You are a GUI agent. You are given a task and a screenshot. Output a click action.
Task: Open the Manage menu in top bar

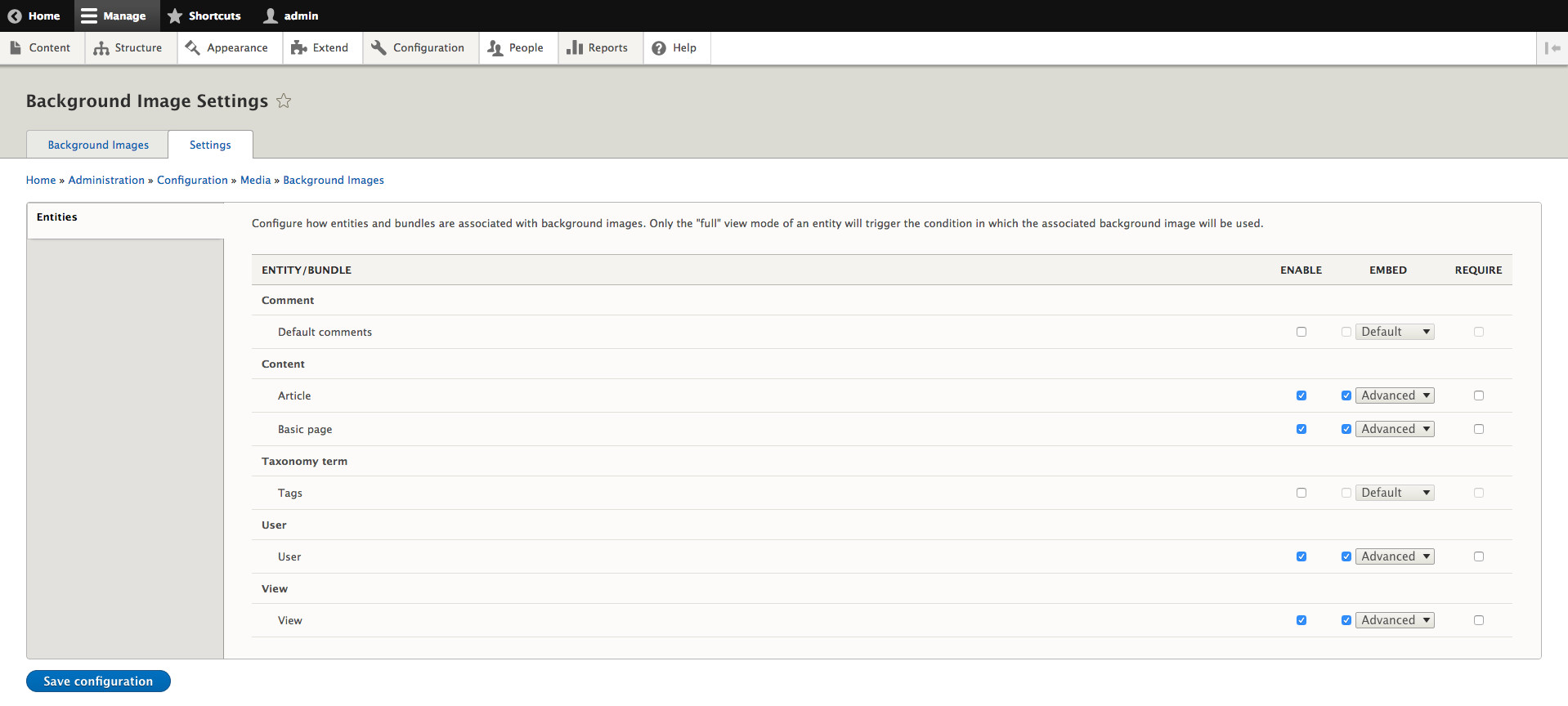[114, 16]
